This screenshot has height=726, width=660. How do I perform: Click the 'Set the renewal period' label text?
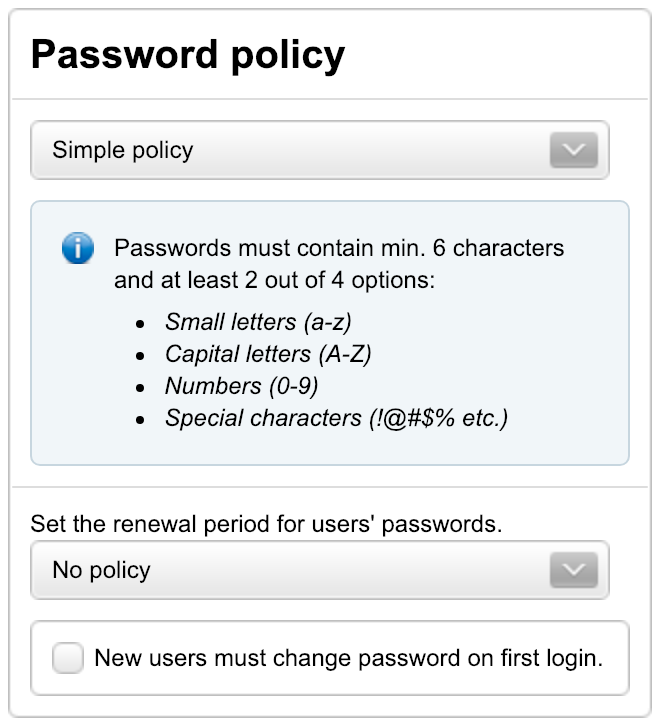266,524
